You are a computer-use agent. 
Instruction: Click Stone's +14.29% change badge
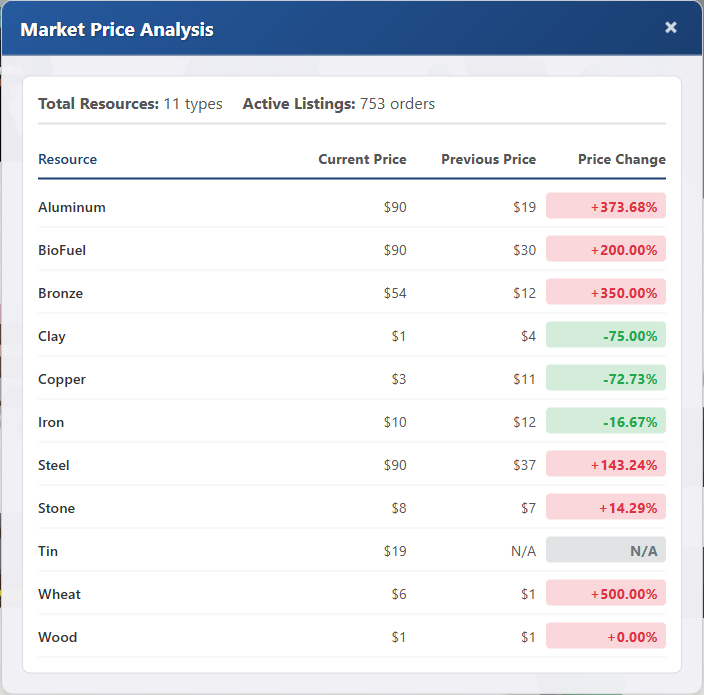(x=606, y=508)
